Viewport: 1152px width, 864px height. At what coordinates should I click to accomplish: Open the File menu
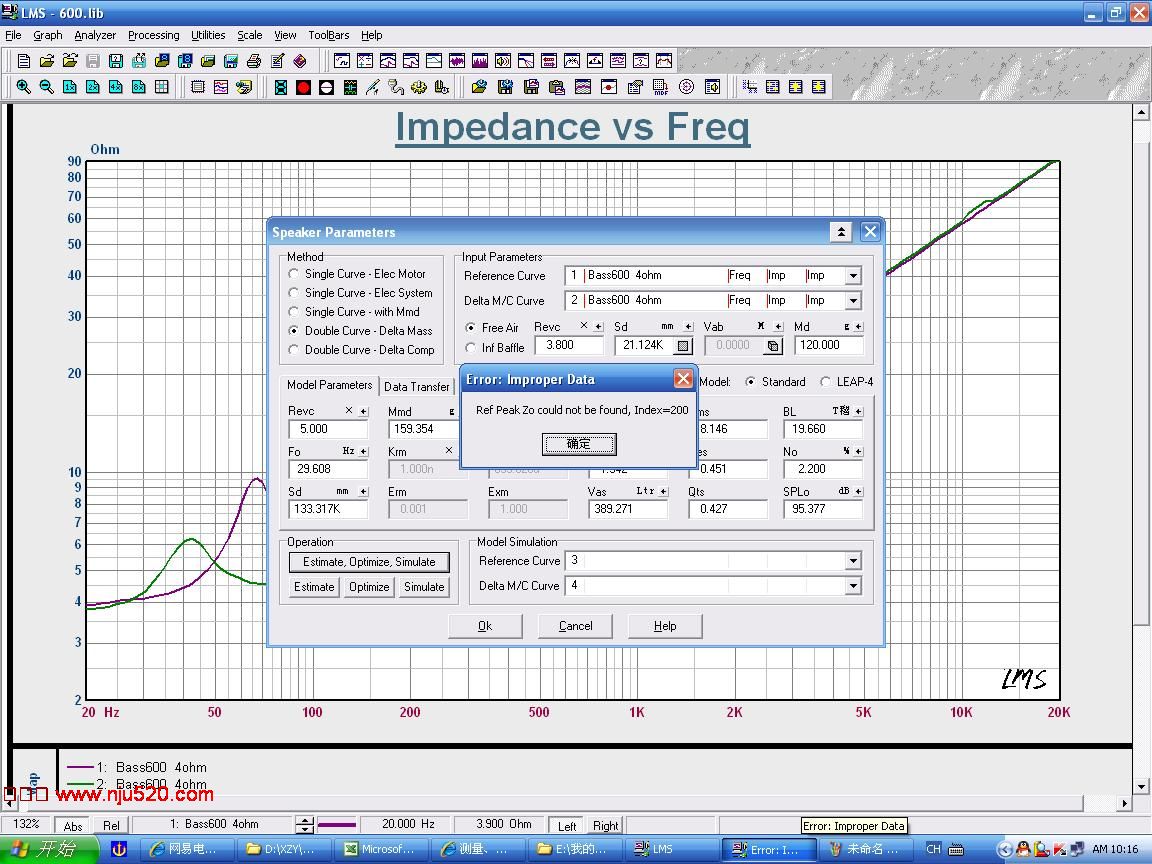13,35
